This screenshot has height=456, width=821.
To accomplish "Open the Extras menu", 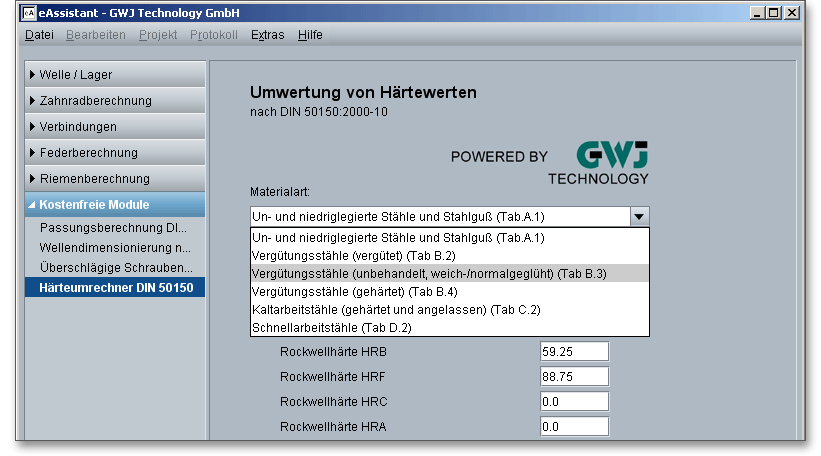I will tap(267, 35).
